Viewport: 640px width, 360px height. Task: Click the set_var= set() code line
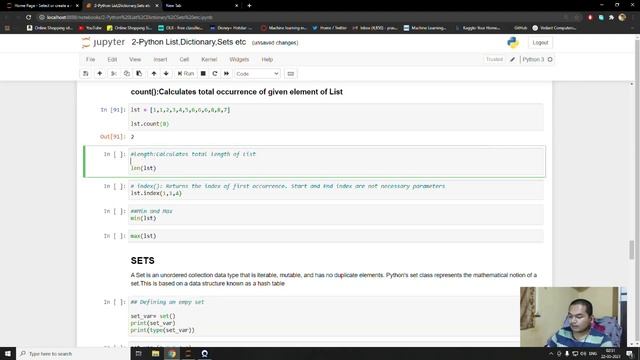click(153, 316)
